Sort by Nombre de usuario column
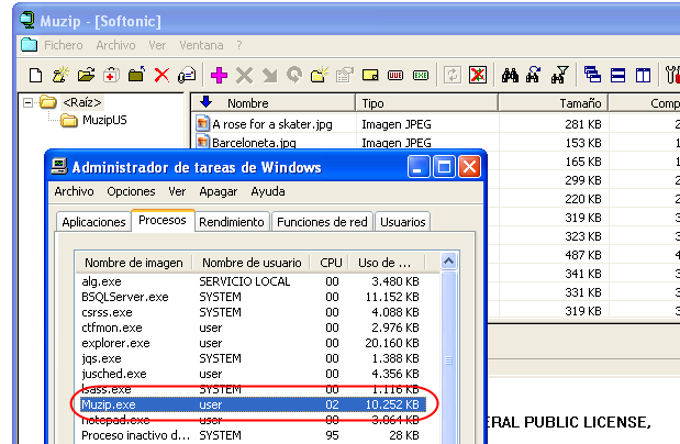This screenshot has height=444, width=680. click(x=252, y=263)
